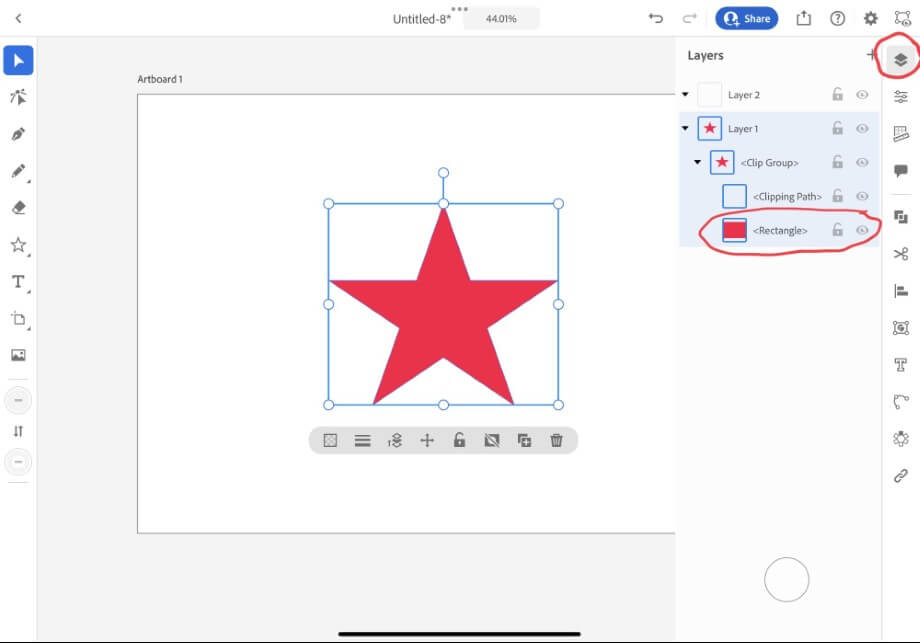Image resolution: width=920 pixels, height=643 pixels.
Task: Add a new layer with plus
Action: tap(871, 55)
